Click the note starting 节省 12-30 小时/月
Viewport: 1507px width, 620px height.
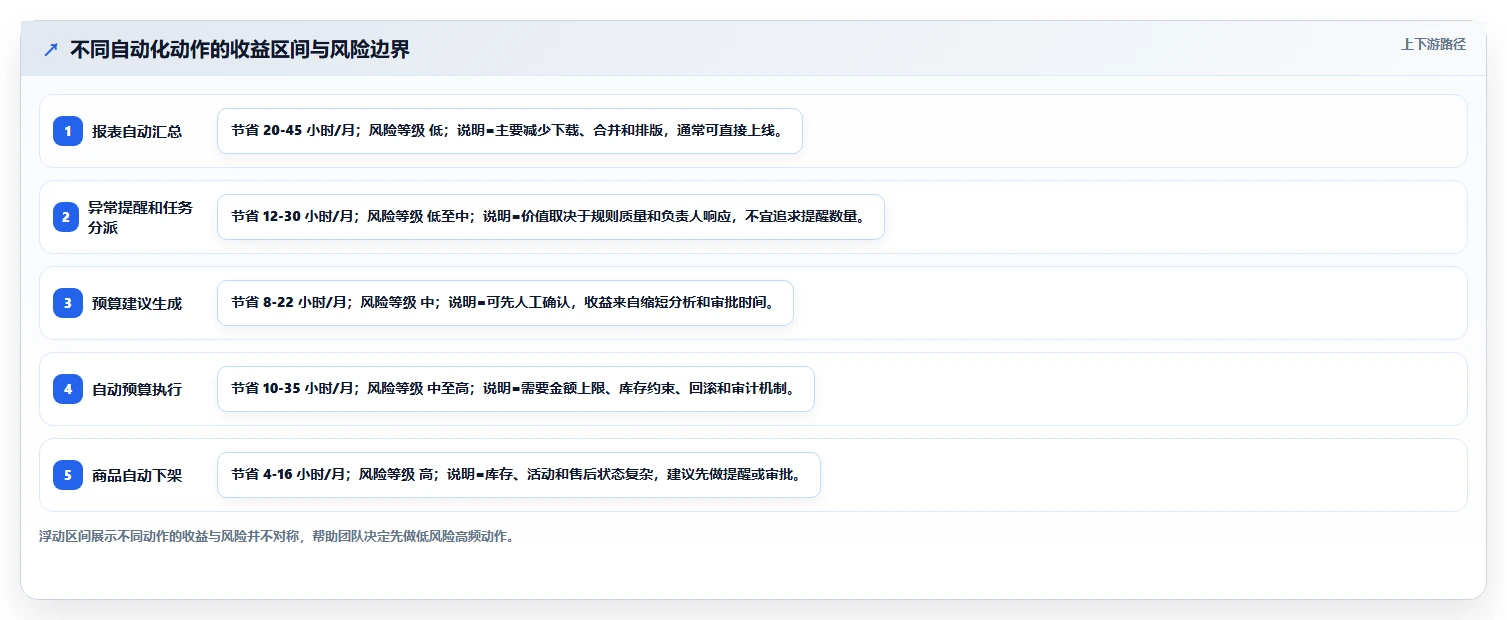551,217
